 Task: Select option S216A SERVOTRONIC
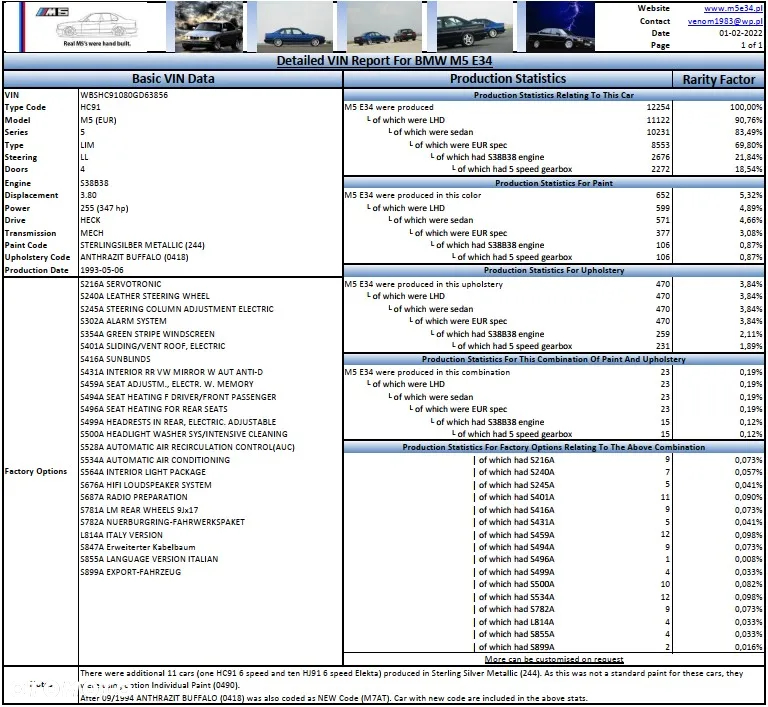tap(120, 284)
